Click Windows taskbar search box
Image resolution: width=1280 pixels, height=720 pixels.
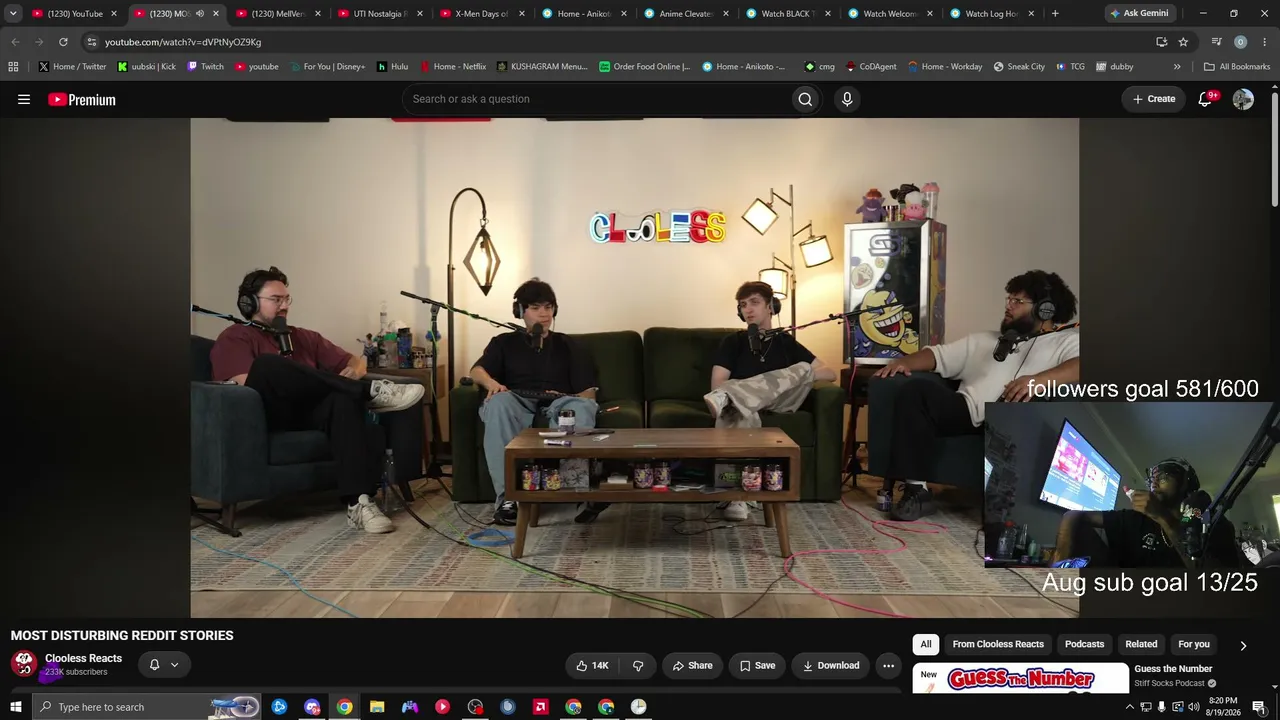pyautogui.click(x=145, y=707)
